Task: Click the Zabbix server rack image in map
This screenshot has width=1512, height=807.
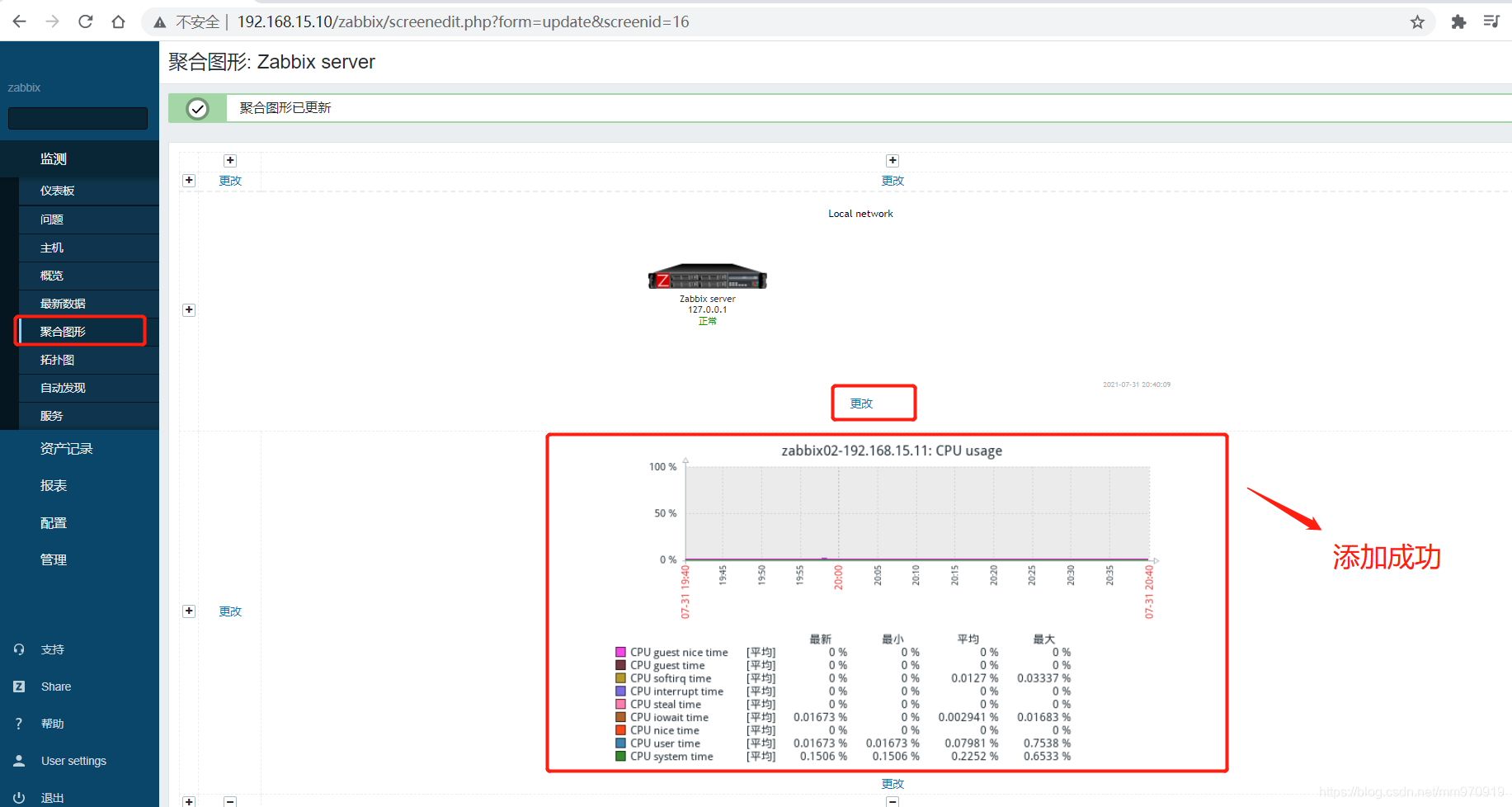Action: pyautogui.click(x=708, y=277)
